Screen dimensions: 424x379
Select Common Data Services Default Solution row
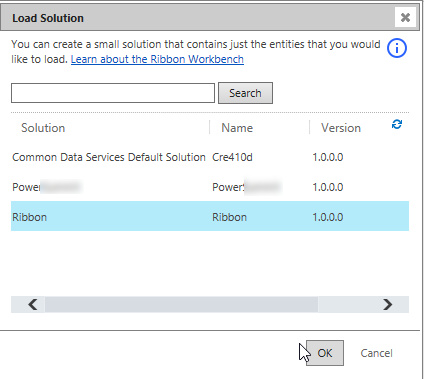click(x=210, y=157)
